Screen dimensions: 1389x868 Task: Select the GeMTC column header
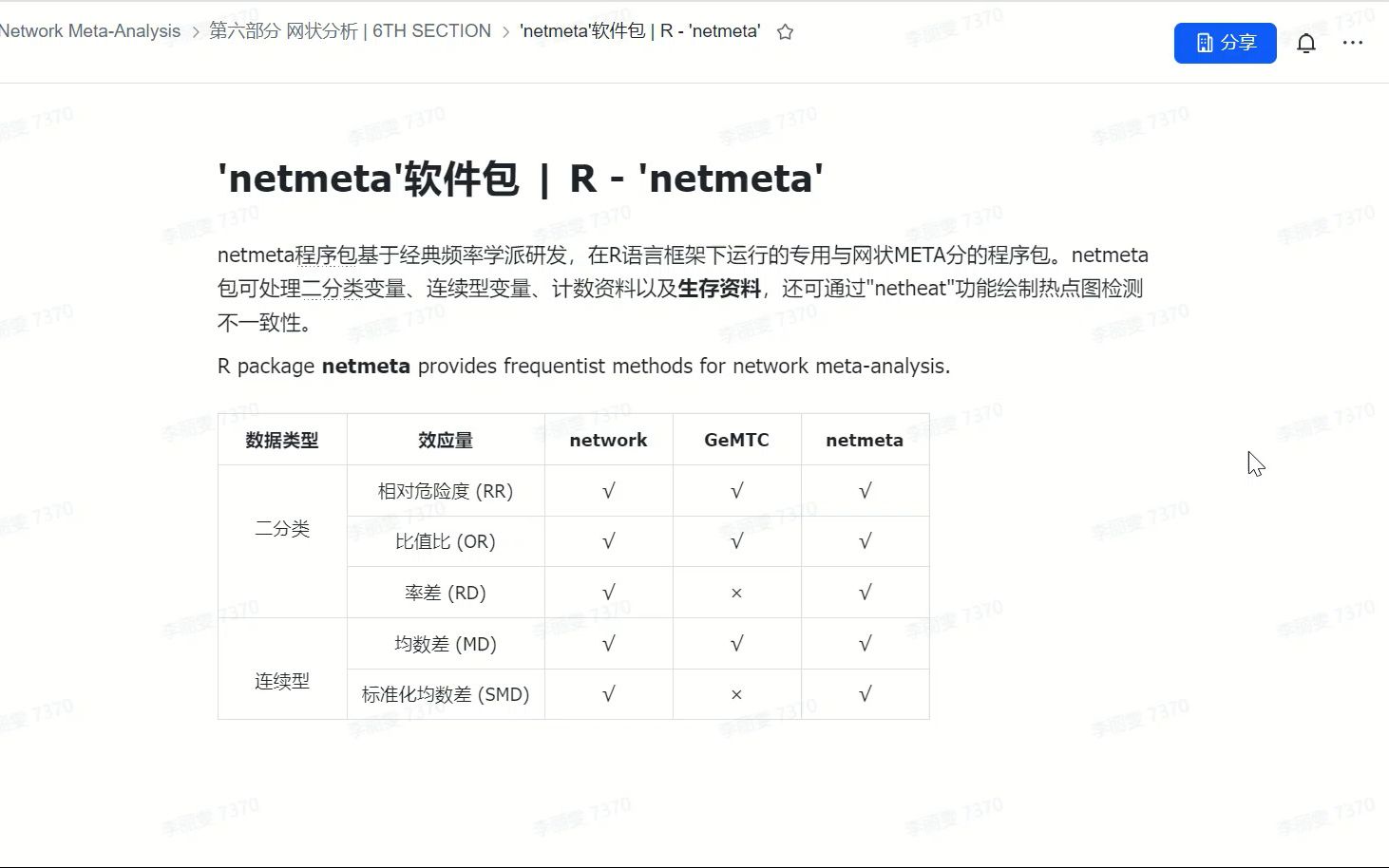click(736, 440)
